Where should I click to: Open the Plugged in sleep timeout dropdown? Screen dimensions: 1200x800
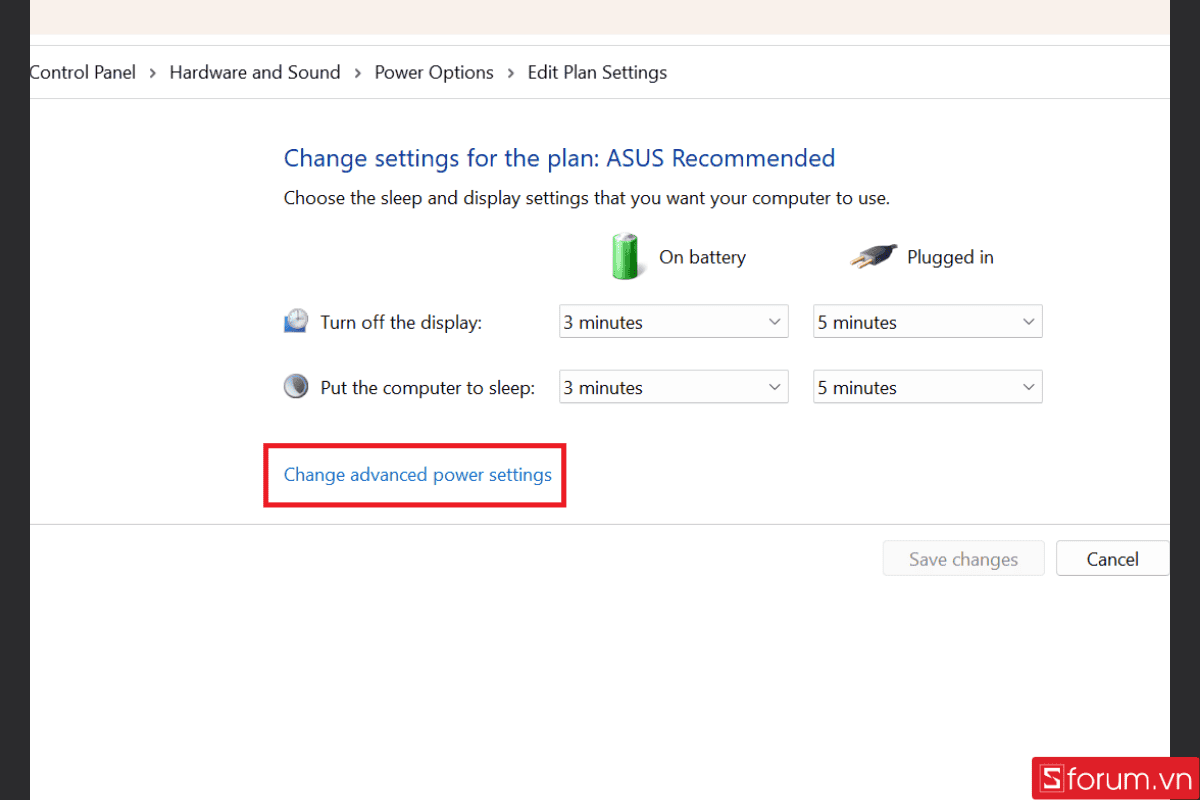click(927, 387)
